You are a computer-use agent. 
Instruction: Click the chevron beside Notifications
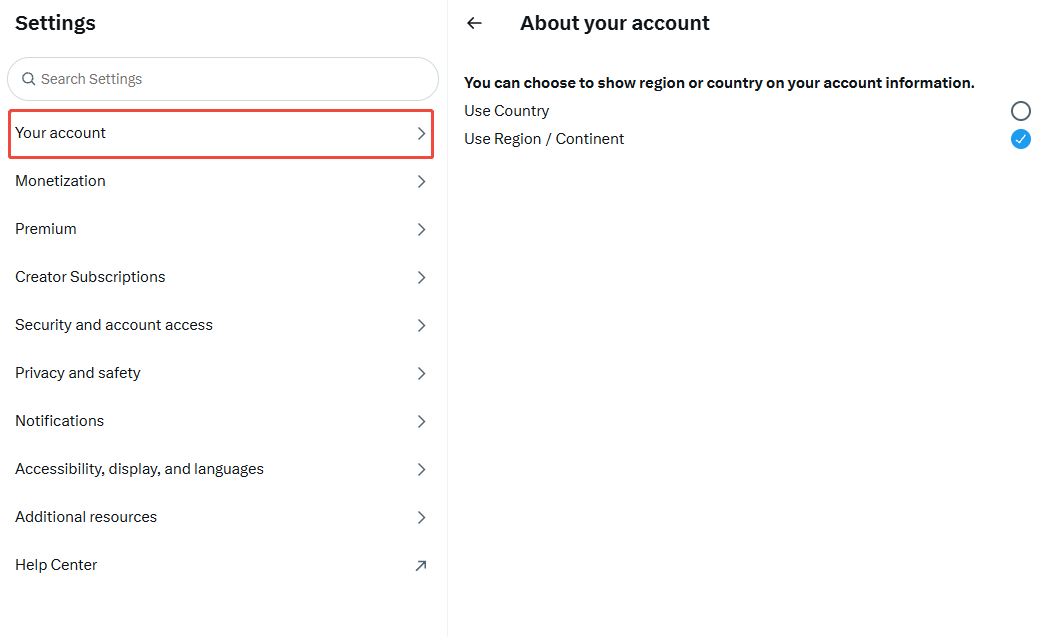tap(421, 421)
